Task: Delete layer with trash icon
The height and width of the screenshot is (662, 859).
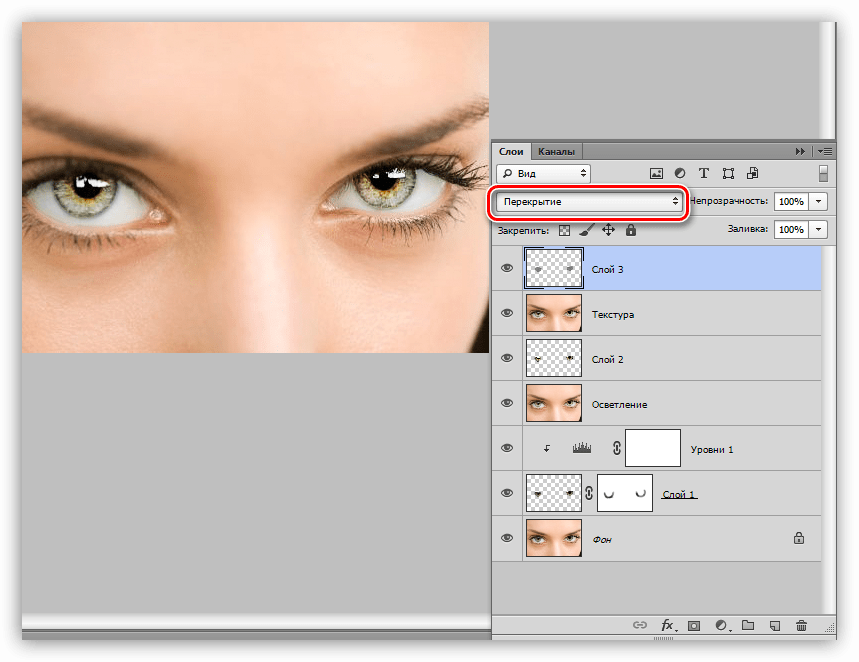Action: [x=801, y=625]
